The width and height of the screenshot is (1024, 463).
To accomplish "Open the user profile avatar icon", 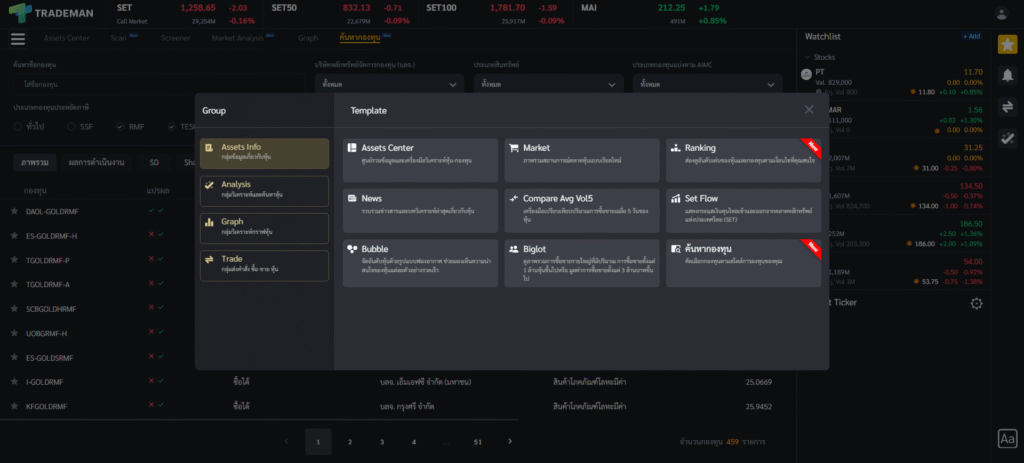I will (x=1002, y=13).
